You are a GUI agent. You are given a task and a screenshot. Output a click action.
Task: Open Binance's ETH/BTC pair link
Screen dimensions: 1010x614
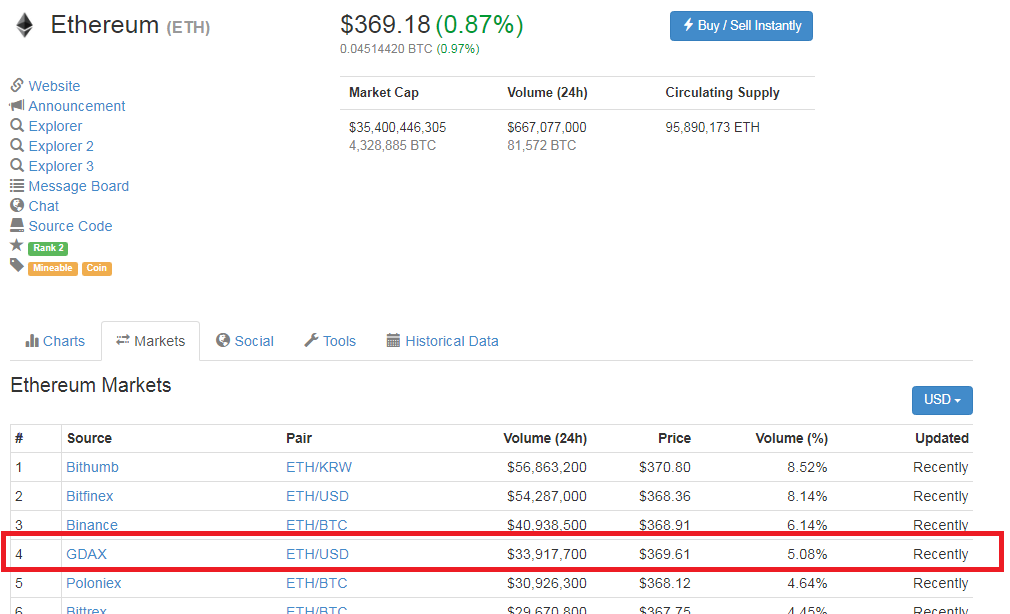[316, 525]
